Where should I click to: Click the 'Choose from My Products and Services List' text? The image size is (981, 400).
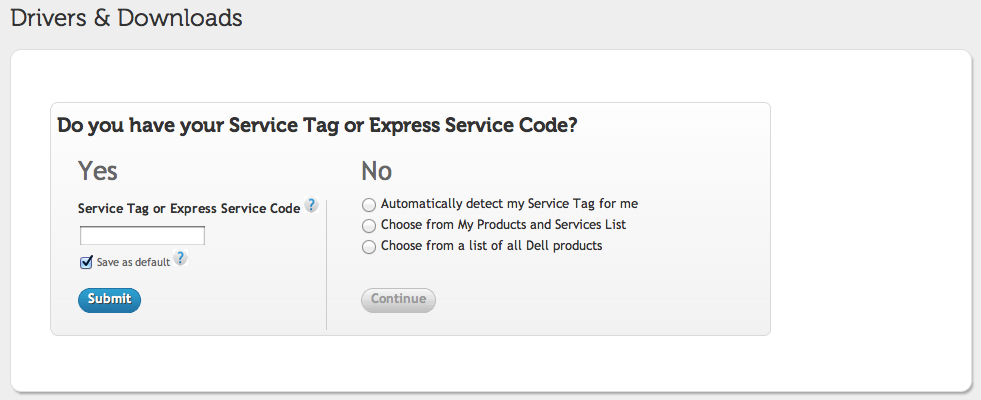(503, 225)
